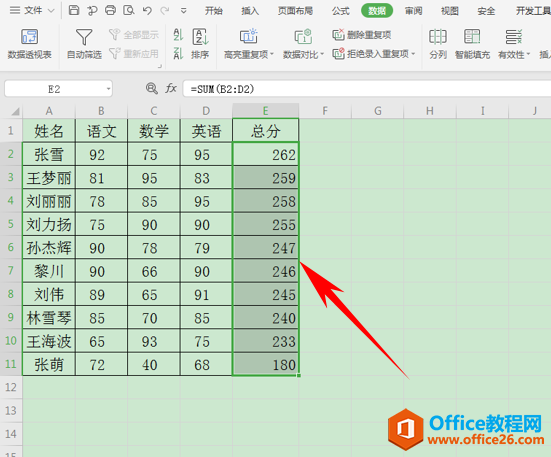The height and width of the screenshot is (457, 551).
Task: Select column A header
Action: [x=49, y=111]
